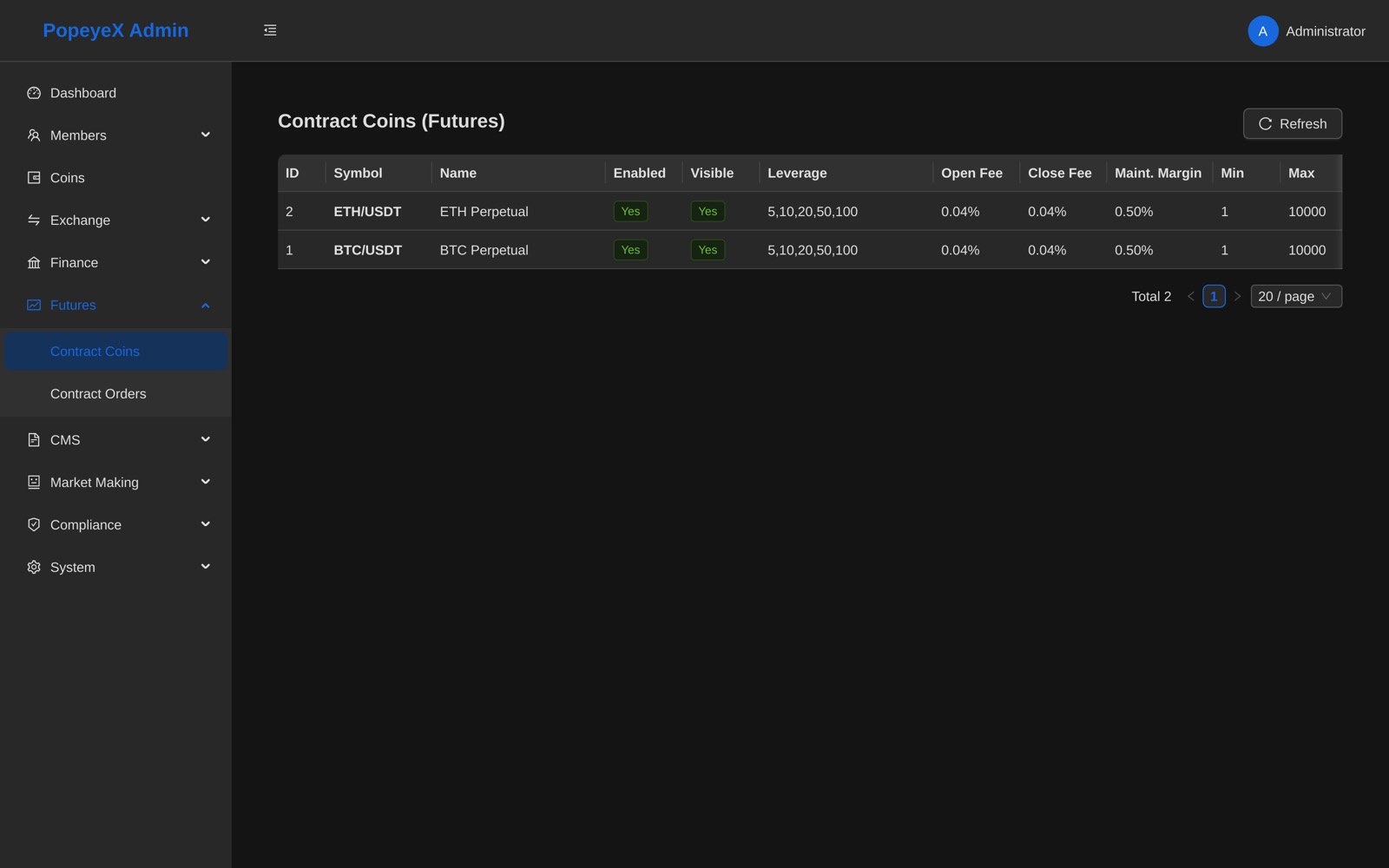Click the Coins wallet icon
Screen dimensions: 1389x868
coord(34,178)
